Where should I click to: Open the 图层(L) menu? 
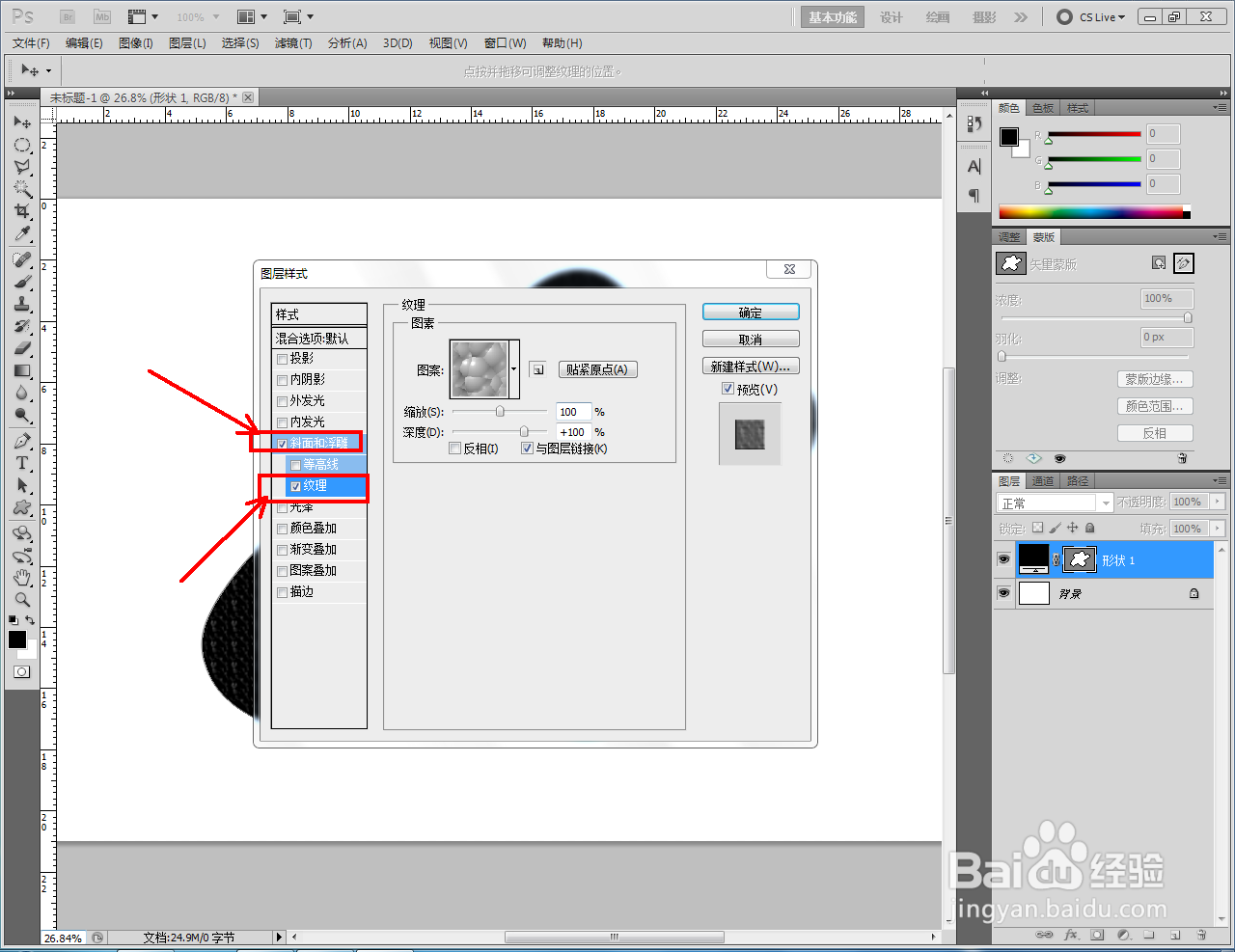click(x=187, y=43)
